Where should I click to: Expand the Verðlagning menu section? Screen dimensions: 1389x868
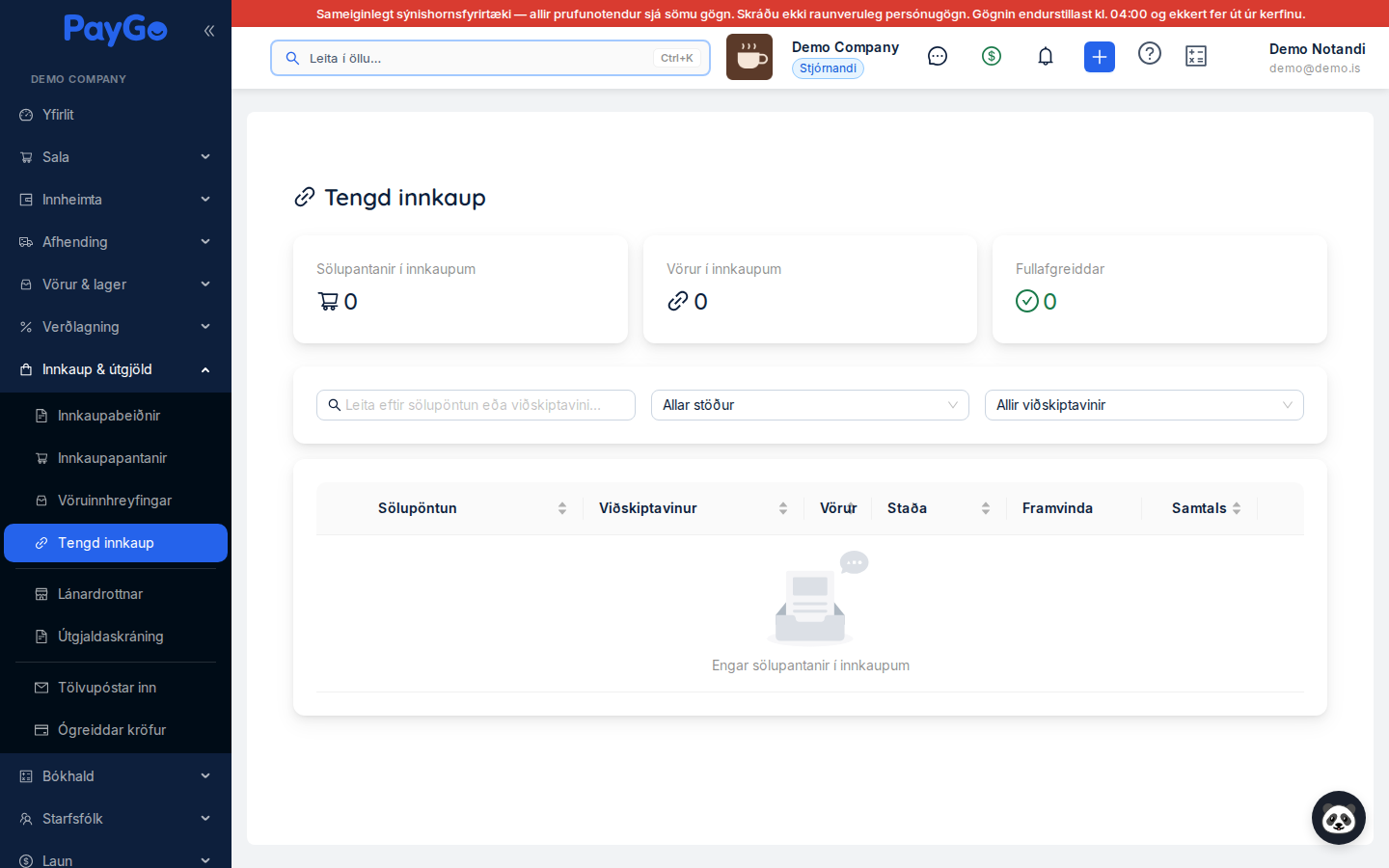[x=116, y=327]
